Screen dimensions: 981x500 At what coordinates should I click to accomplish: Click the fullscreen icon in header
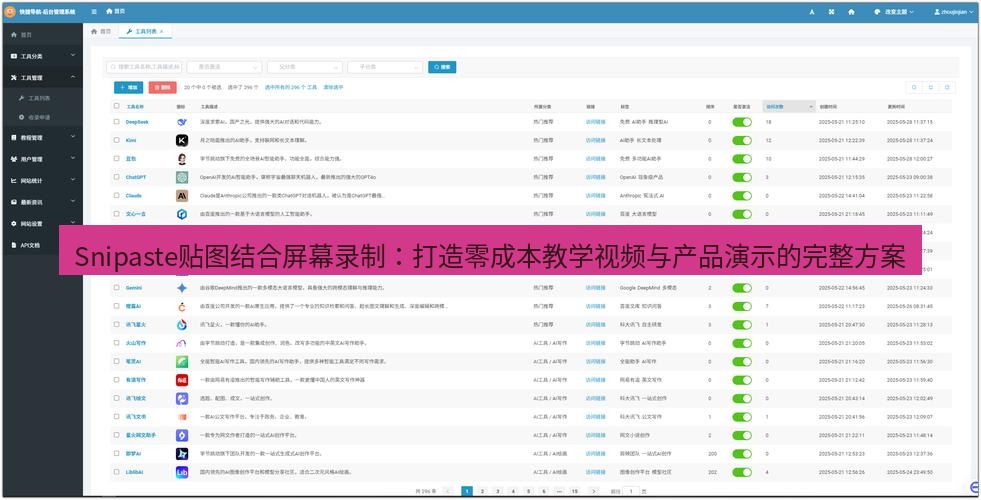[x=831, y=12]
